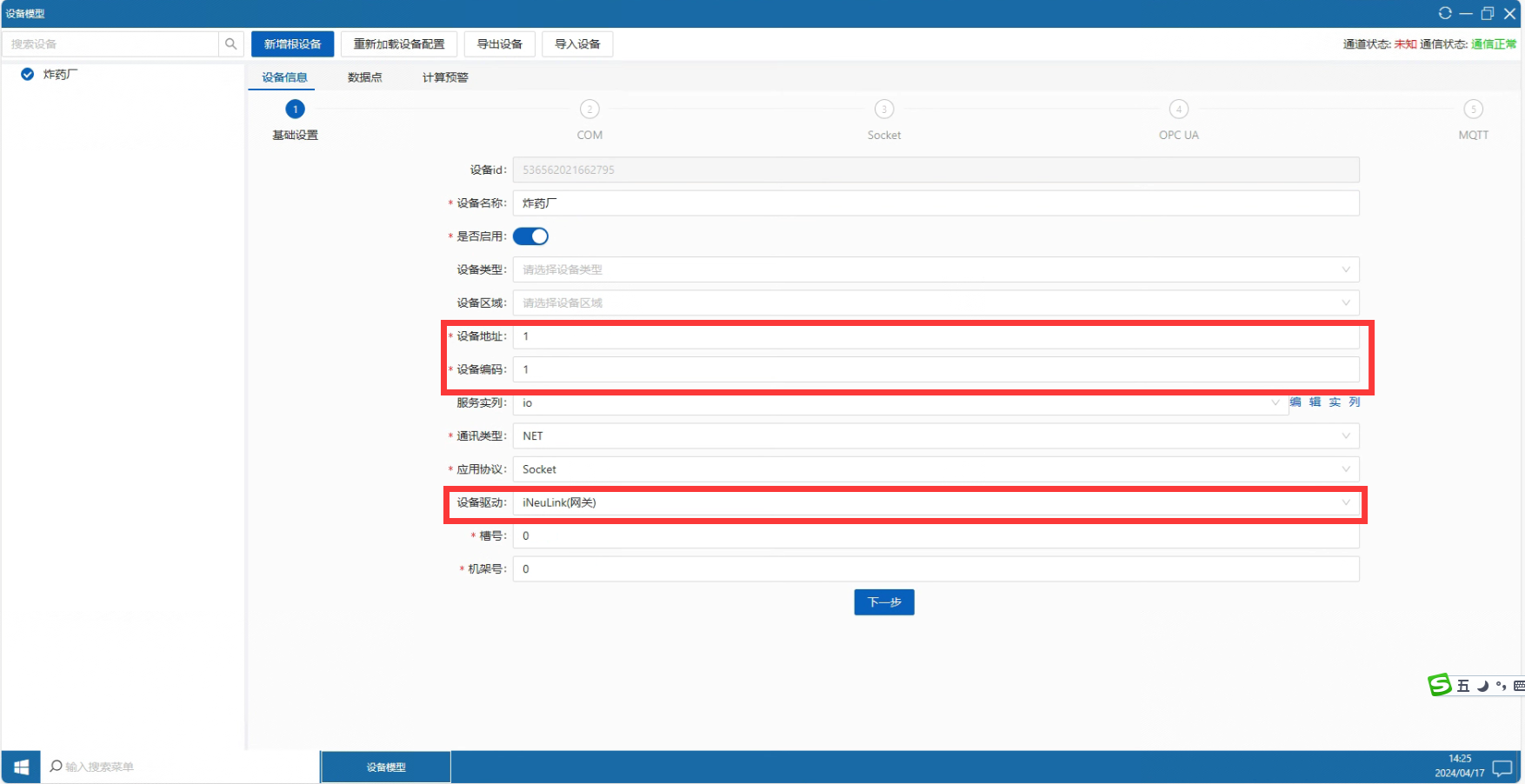Image resolution: width=1525 pixels, height=784 pixels.
Task: Click step 1 基础设置 circle
Action: coord(296,110)
